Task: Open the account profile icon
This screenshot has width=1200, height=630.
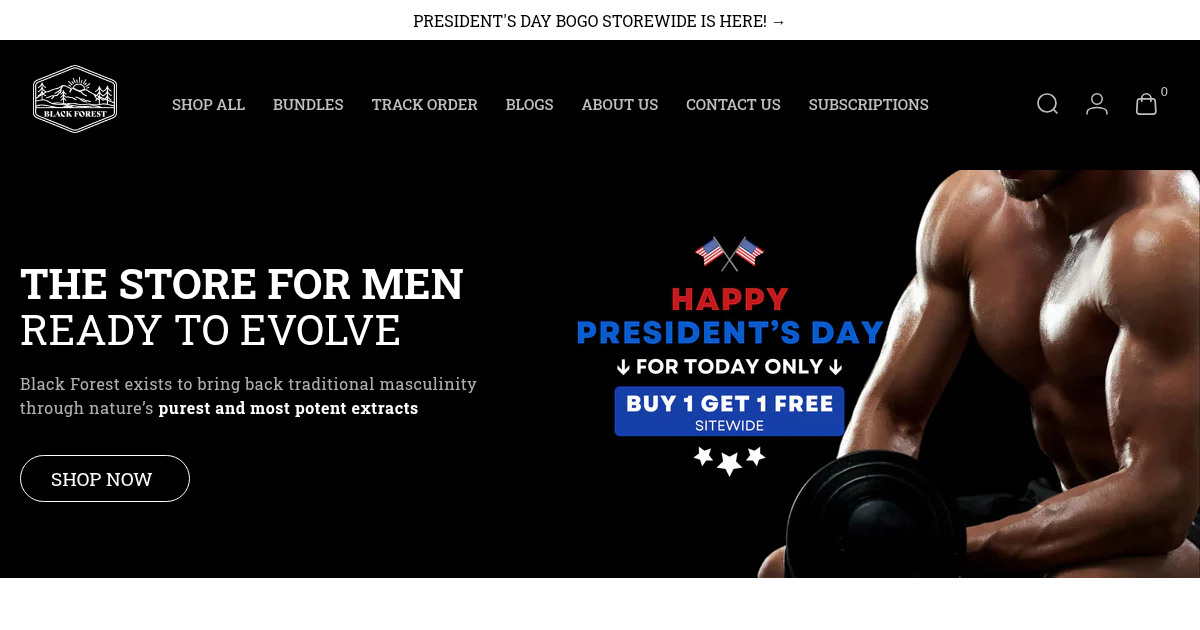Action: [1097, 104]
